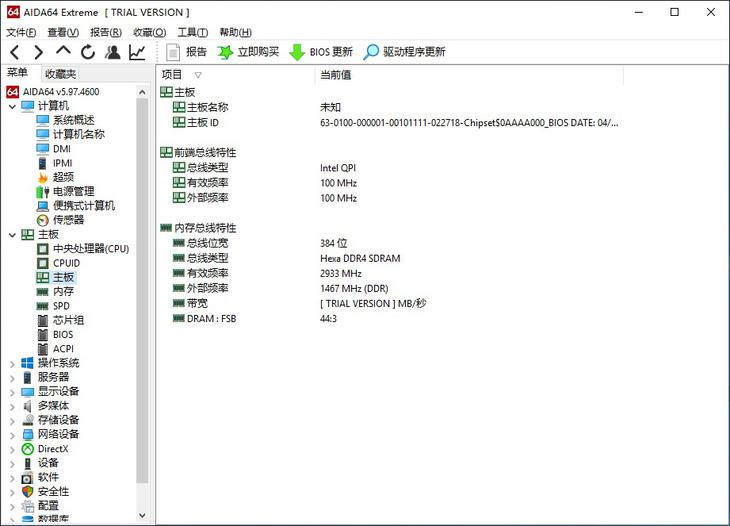
Task: Select IPMI tree item
Action: click(x=62, y=163)
